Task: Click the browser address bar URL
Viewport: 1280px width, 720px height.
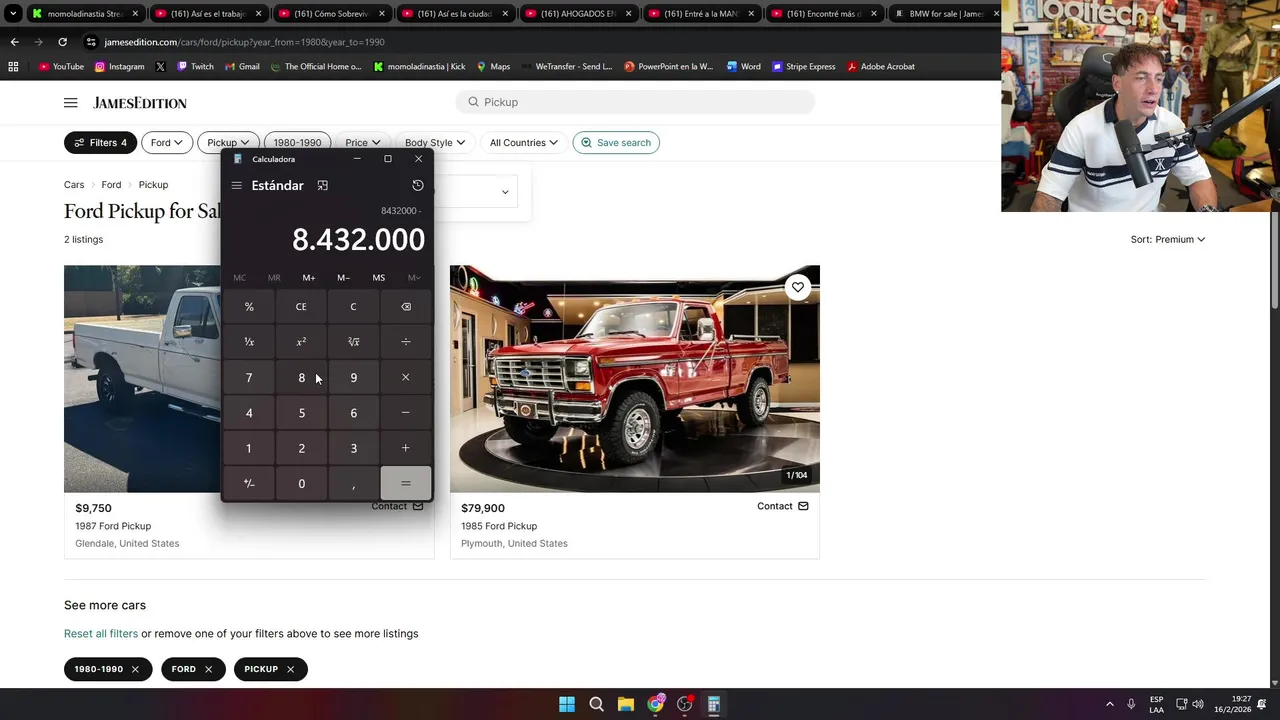Action: pyautogui.click(x=244, y=42)
